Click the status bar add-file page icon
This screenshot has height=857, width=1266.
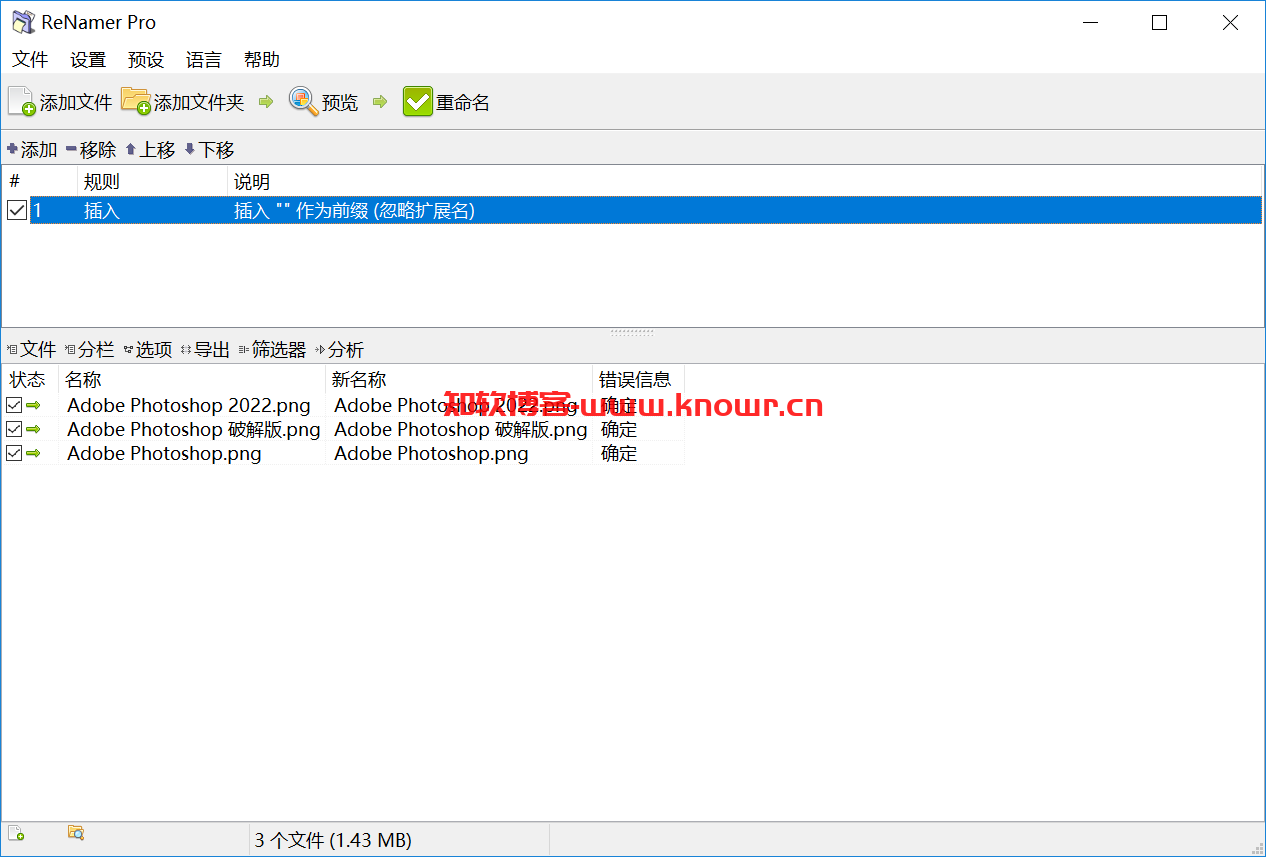16,833
